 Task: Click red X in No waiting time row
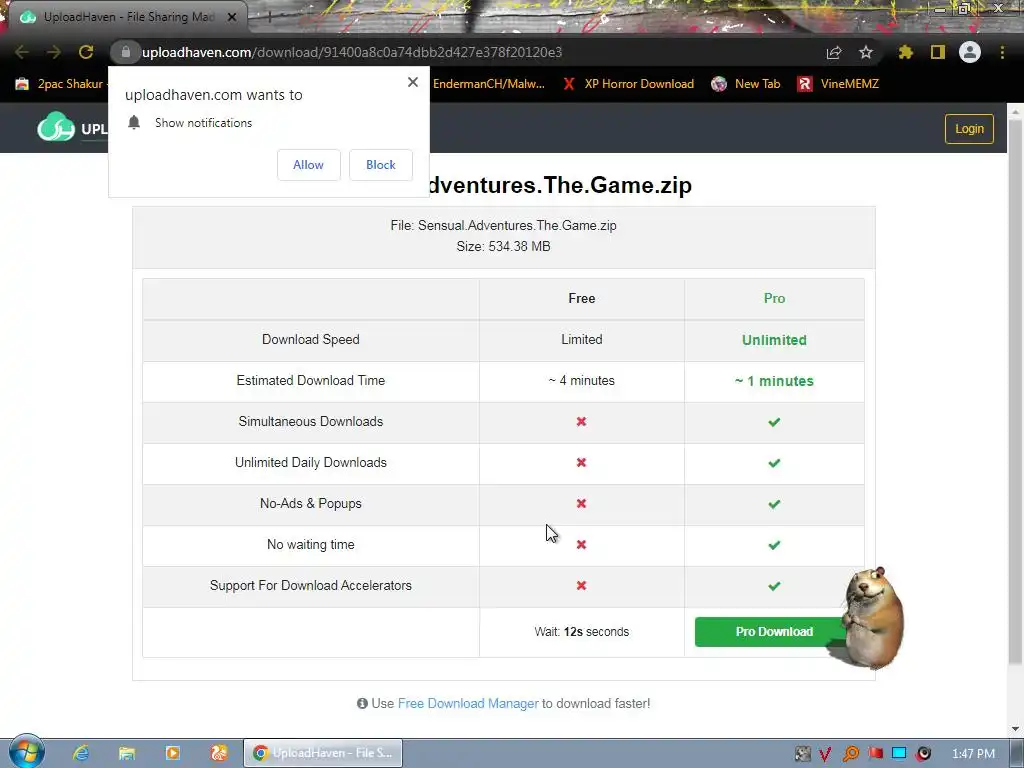[x=581, y=545]
